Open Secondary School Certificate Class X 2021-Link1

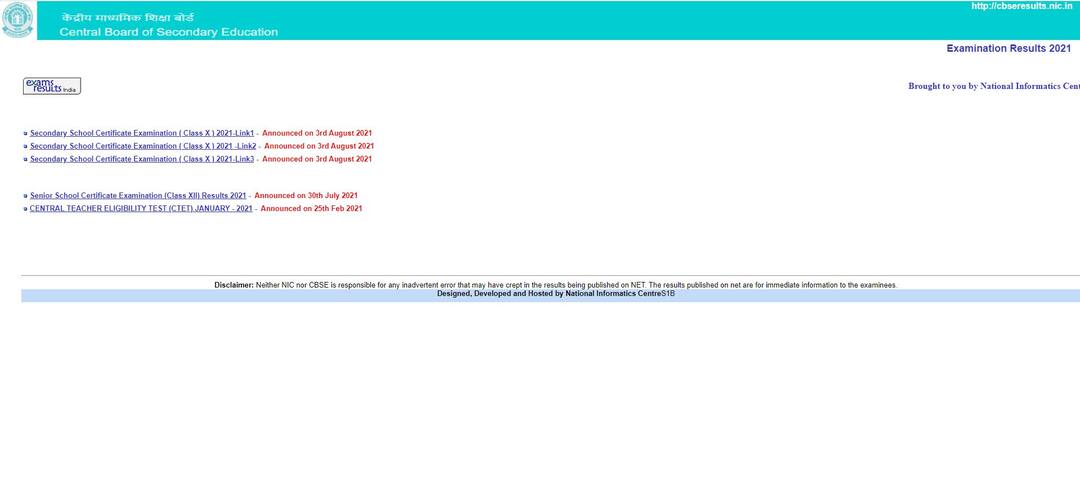click(141, 133)
